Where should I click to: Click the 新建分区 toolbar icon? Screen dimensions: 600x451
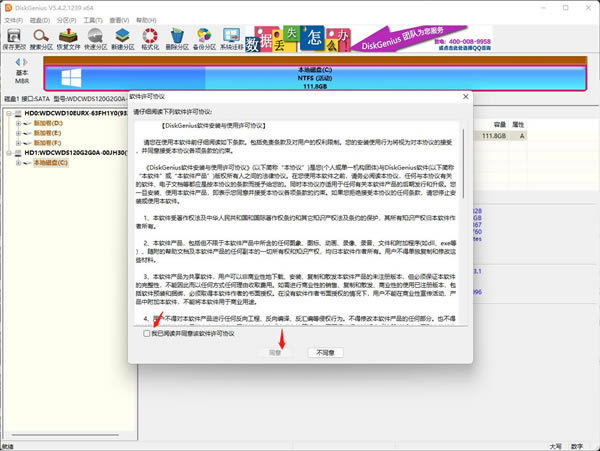(x=123, y=39)
